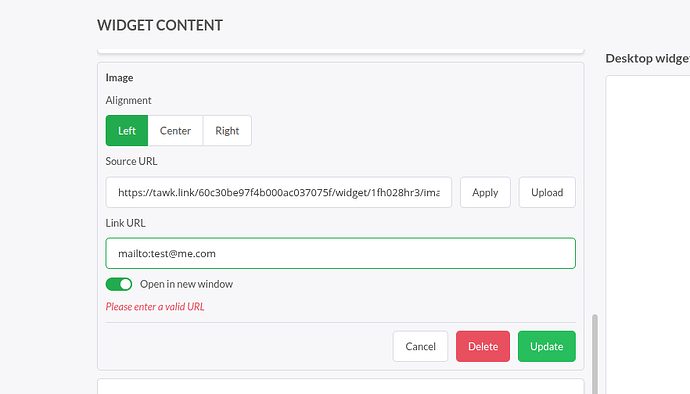Click the Image section title
This screenshot has height=394, width=690.
119,78
